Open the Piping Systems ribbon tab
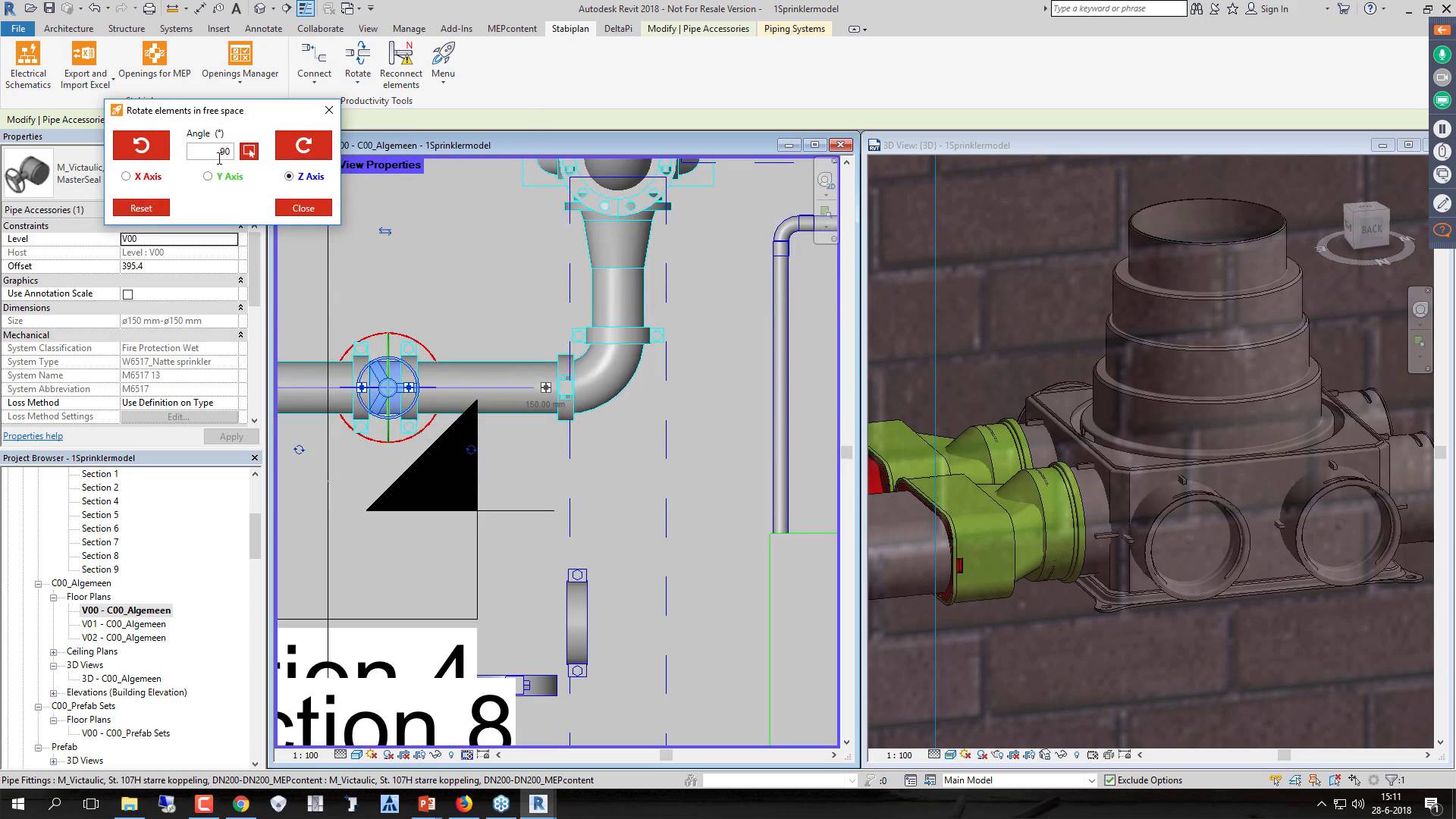Screen dimensions: 1456x819 click(x=793, y=28)
